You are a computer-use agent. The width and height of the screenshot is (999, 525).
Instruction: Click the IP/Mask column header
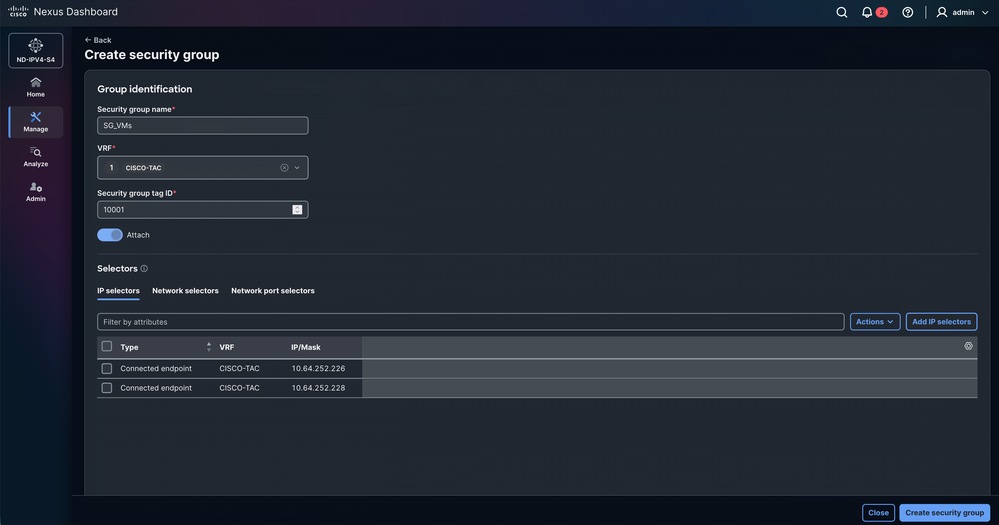coord(306,347)
